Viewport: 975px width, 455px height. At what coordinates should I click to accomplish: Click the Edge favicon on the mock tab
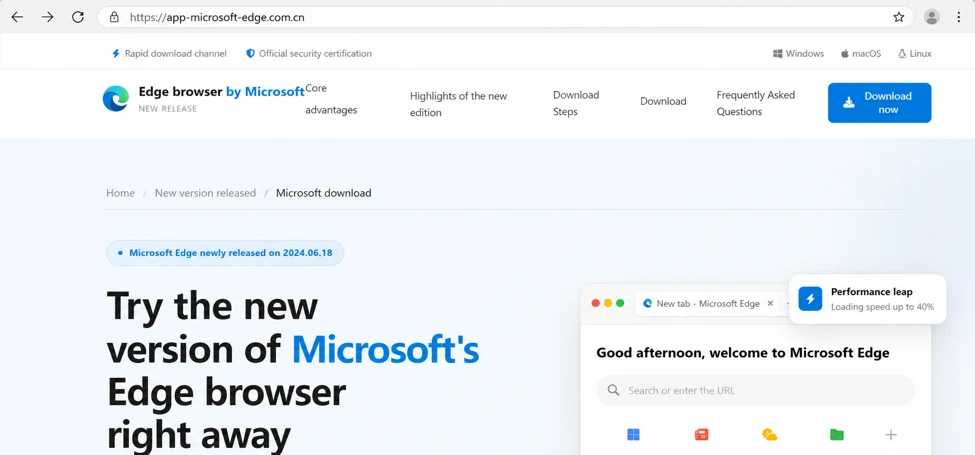click(647, 303)
